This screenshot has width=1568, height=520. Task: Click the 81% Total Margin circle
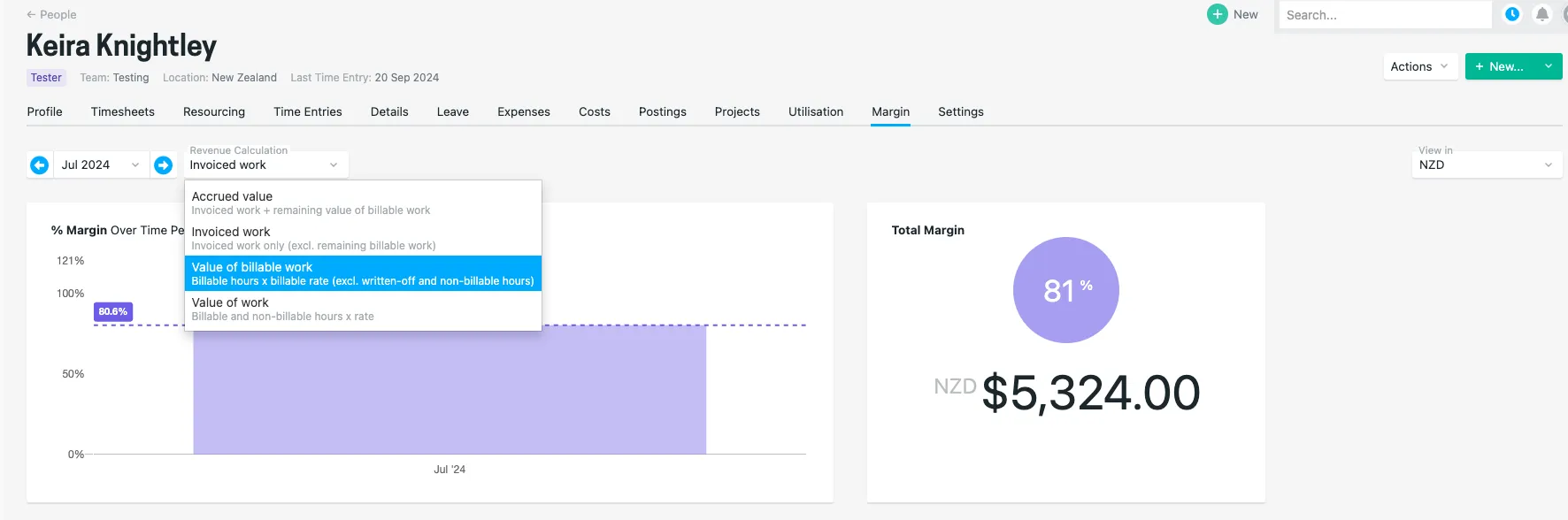coord(1066,290)
